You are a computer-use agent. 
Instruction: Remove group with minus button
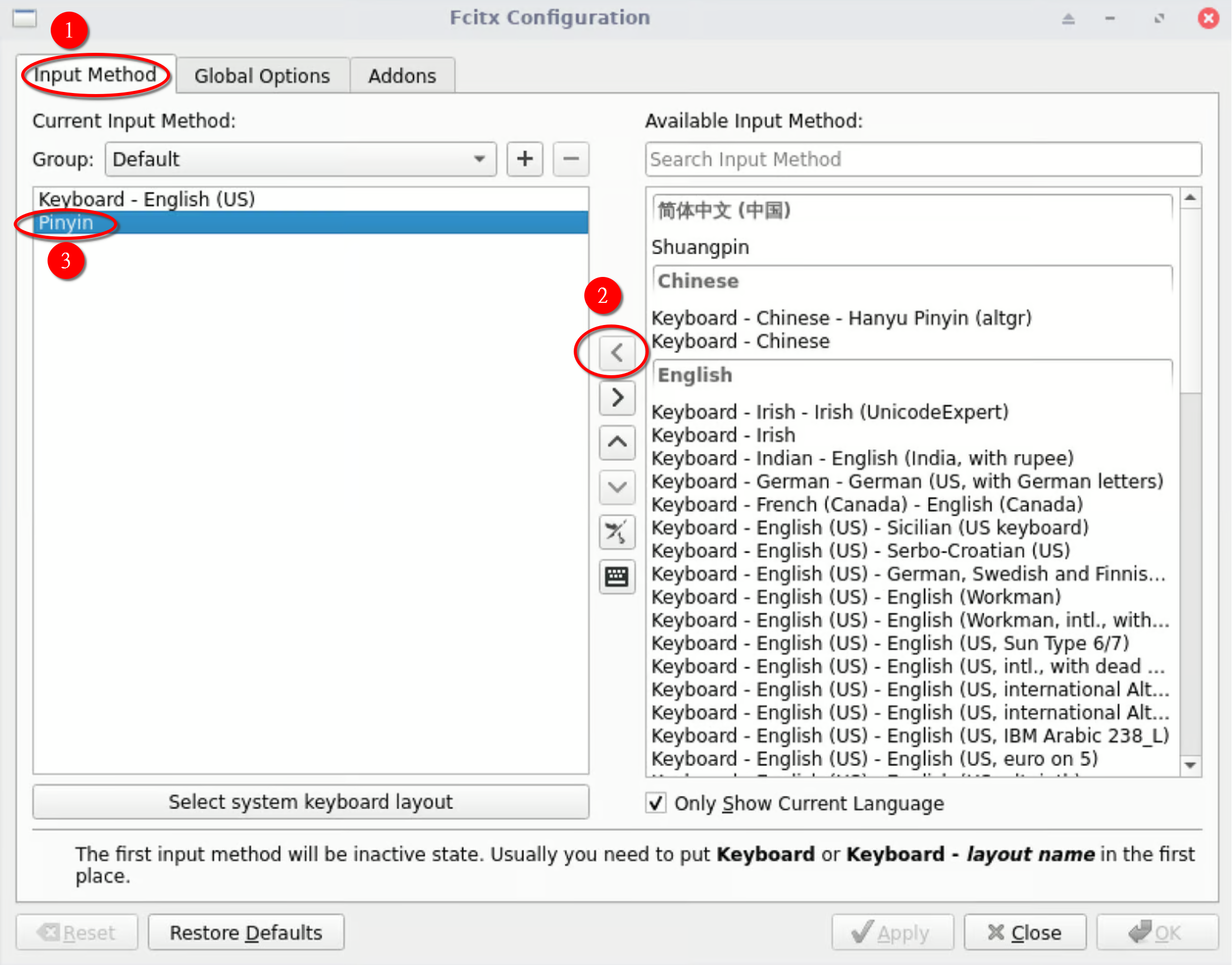(571, 159)
